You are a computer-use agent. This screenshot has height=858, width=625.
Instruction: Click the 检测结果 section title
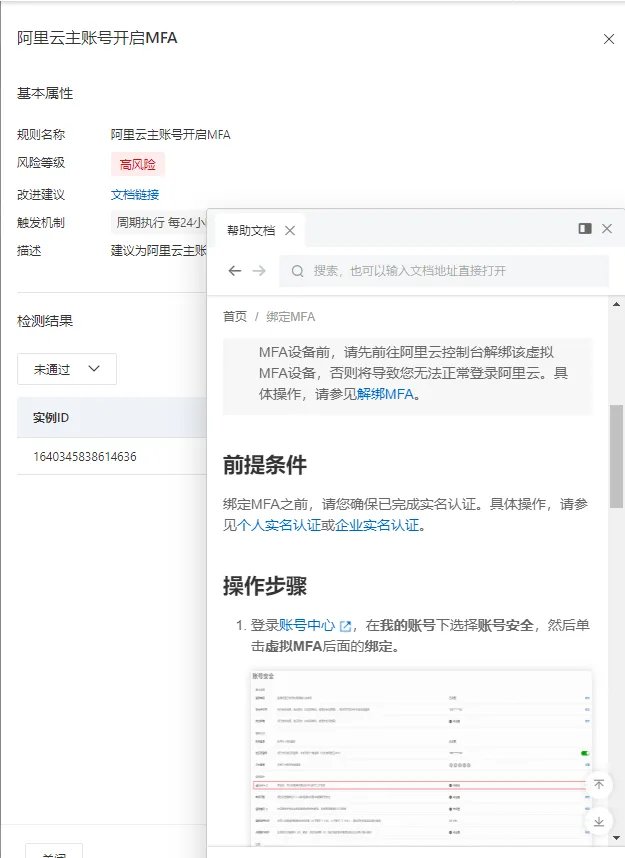click(45, 321)
